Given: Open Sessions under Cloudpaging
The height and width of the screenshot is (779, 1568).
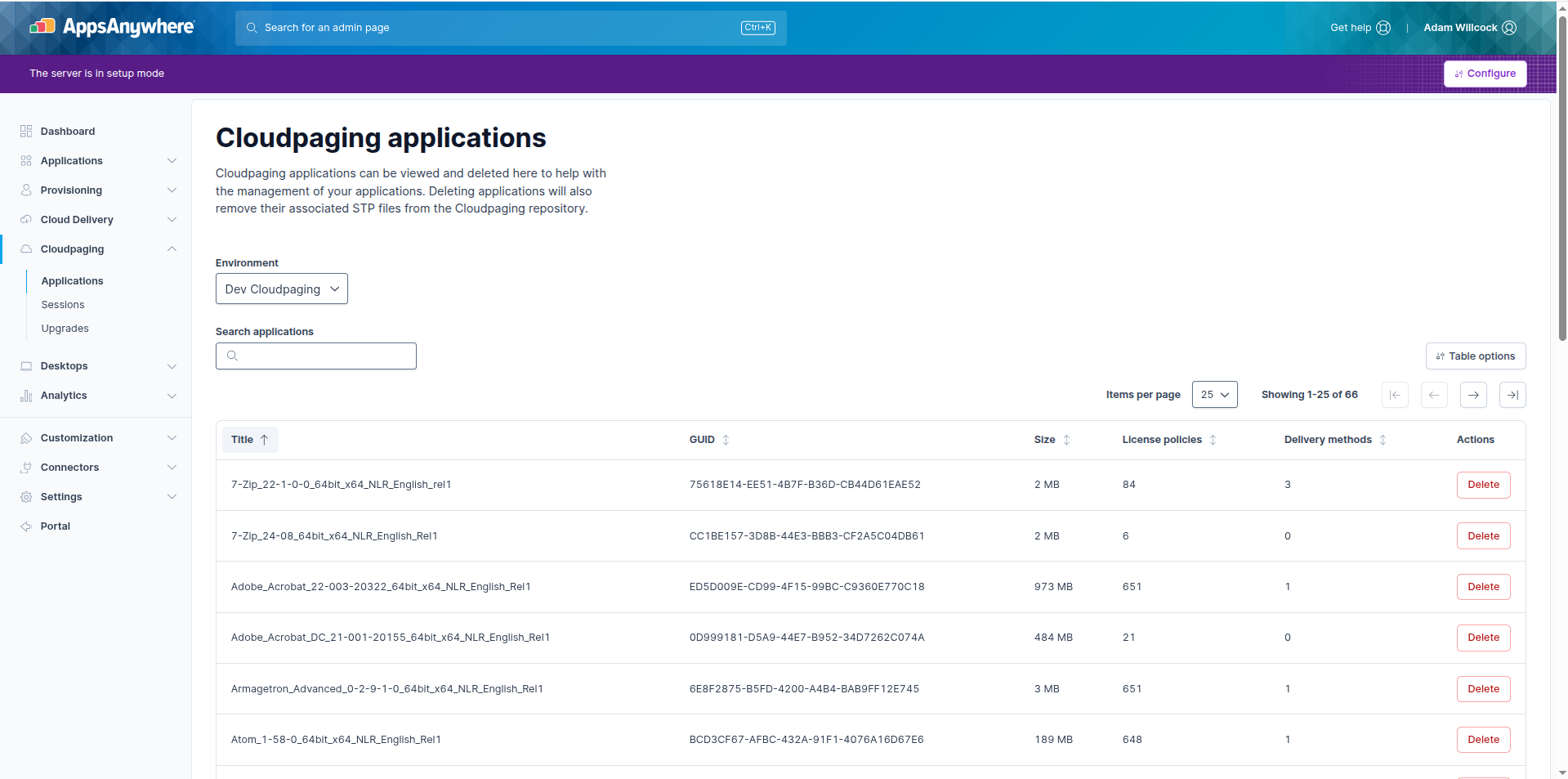Looking at the screenshot, I should point(63,305).
